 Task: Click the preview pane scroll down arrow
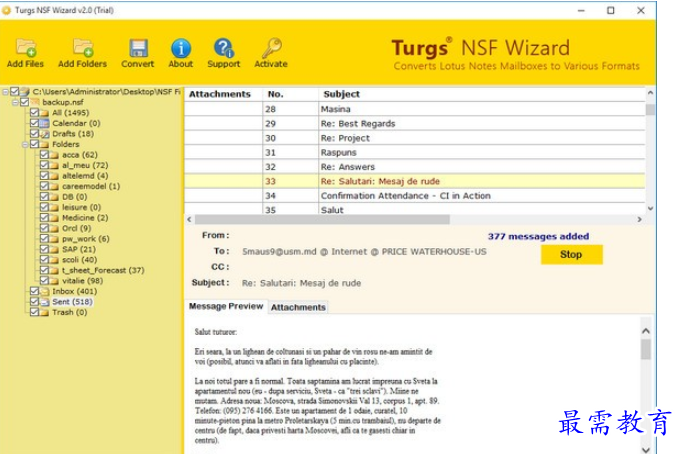tap(646, 449)
